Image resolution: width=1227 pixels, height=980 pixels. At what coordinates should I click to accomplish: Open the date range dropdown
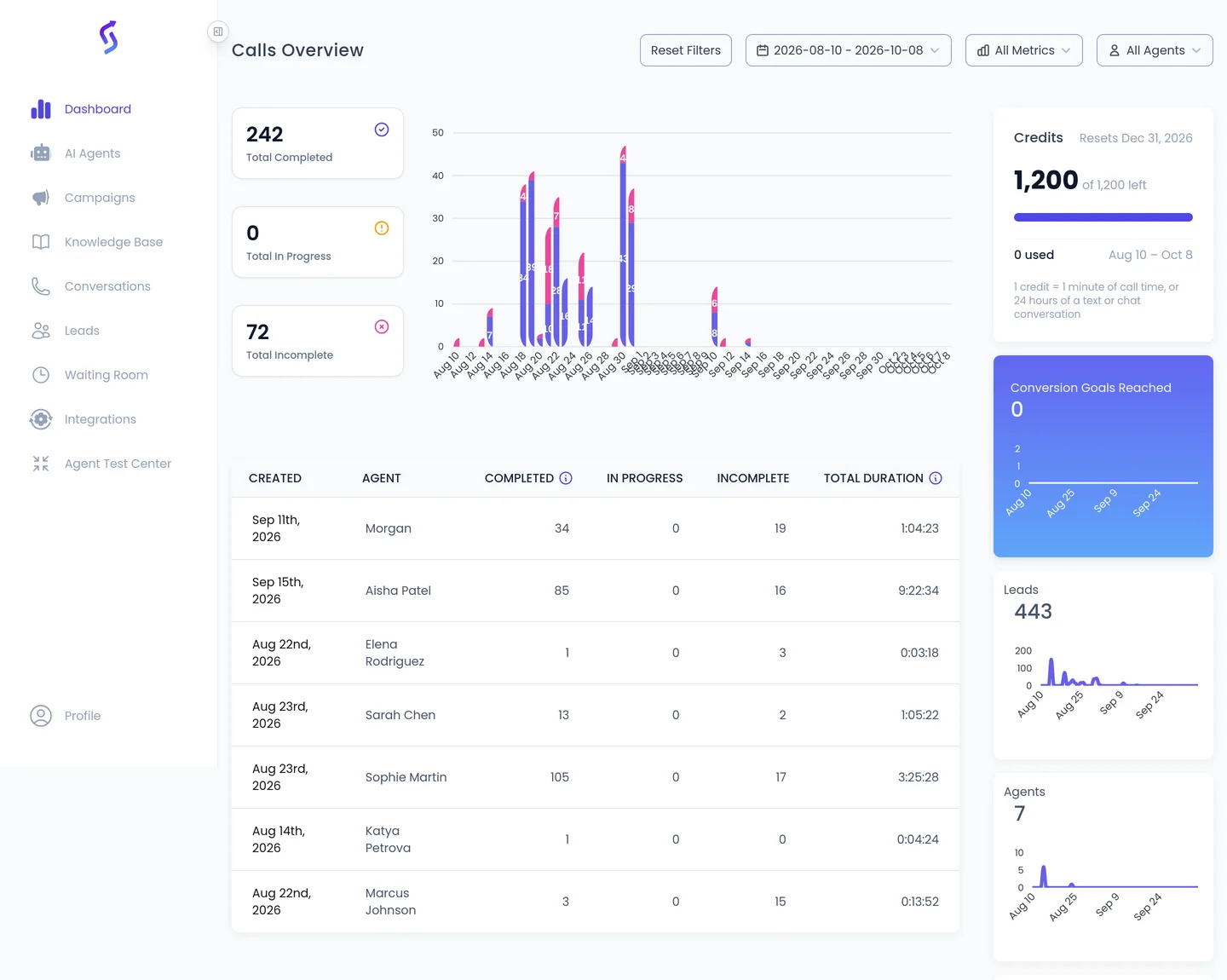point(848,50)
